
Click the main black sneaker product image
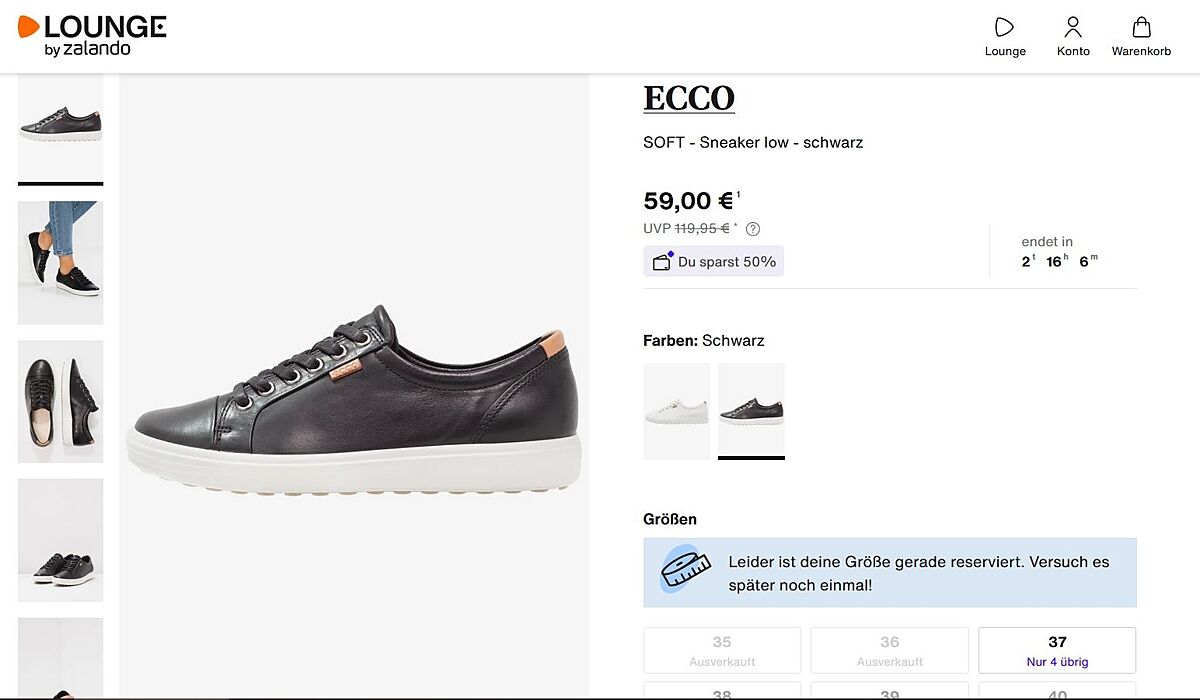pyautogui.click(x=355, y=400)
